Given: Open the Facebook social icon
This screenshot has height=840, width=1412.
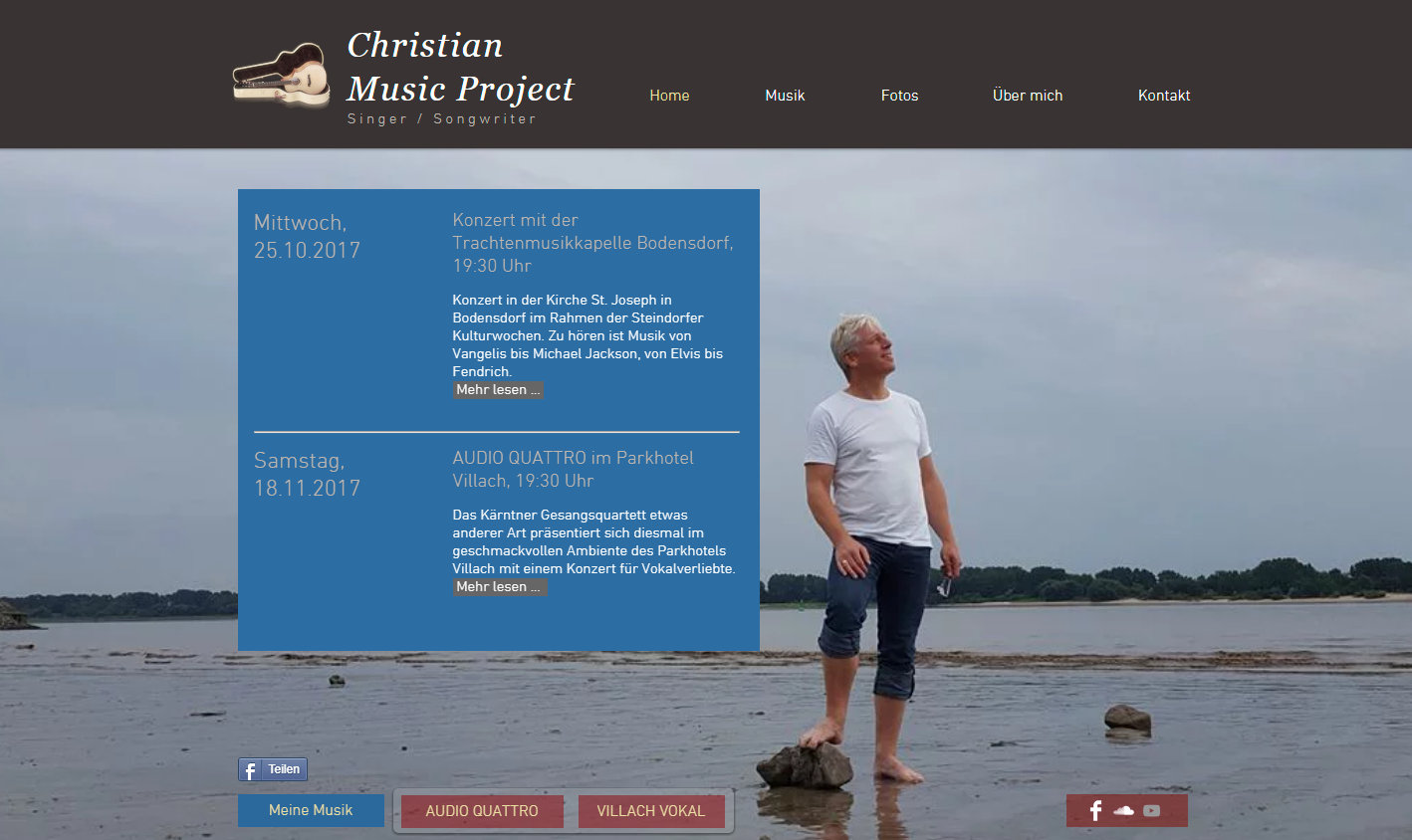Looking at the screenshot, I should (x=1095, y=810).
